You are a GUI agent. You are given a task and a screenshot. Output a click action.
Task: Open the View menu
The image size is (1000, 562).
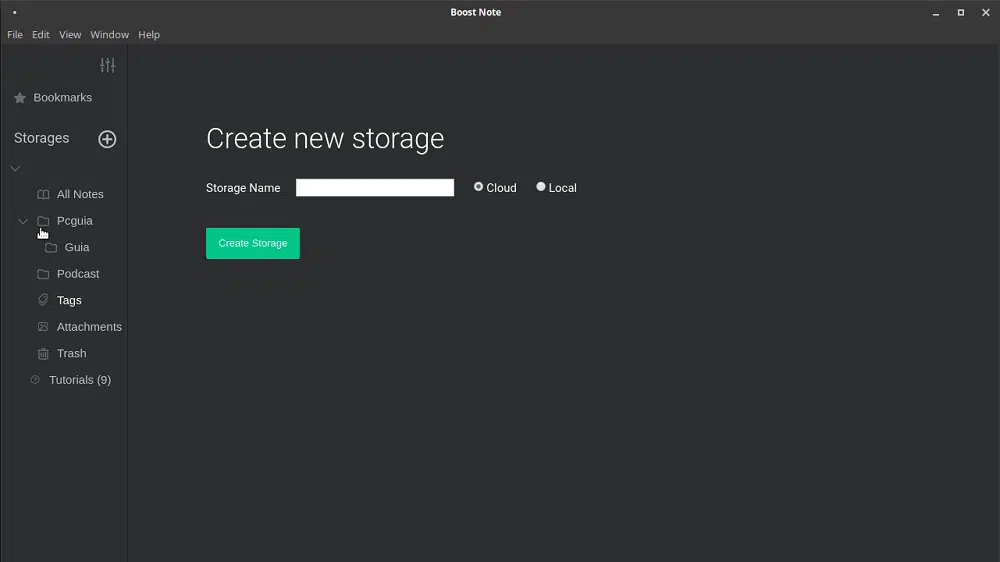point(70,34)
